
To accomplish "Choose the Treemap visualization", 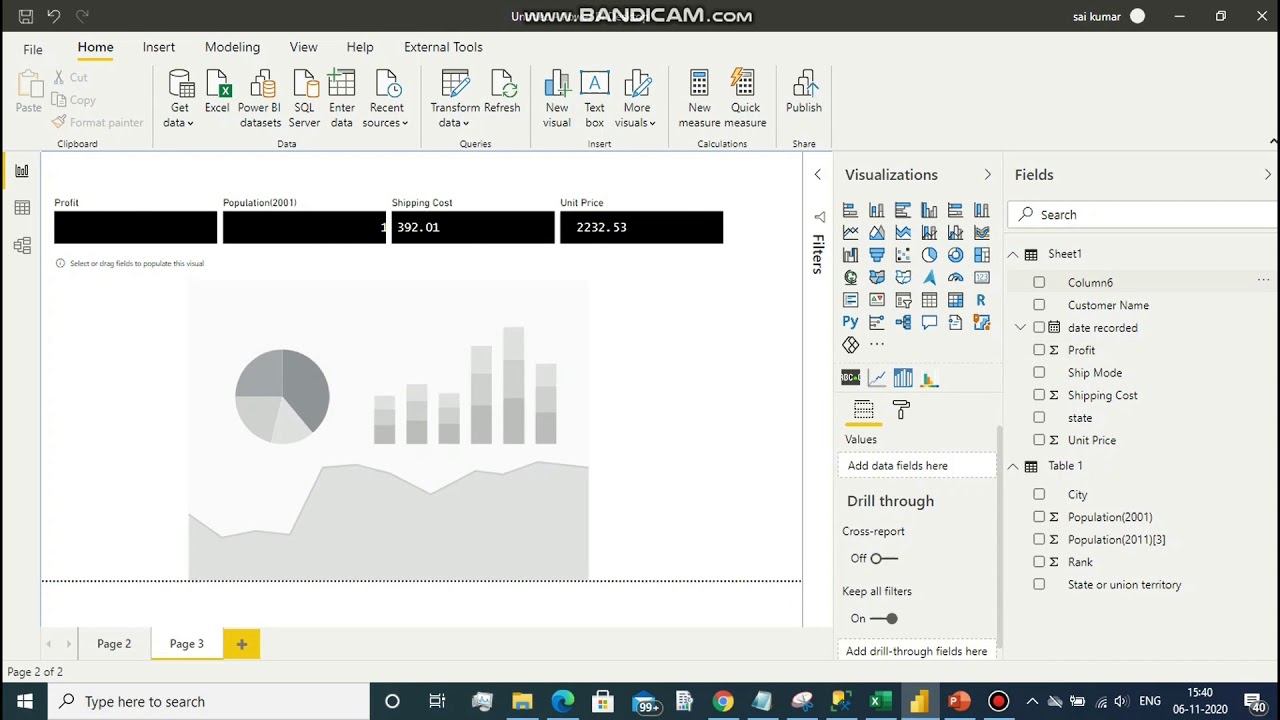I will click(x=981, y=255).
